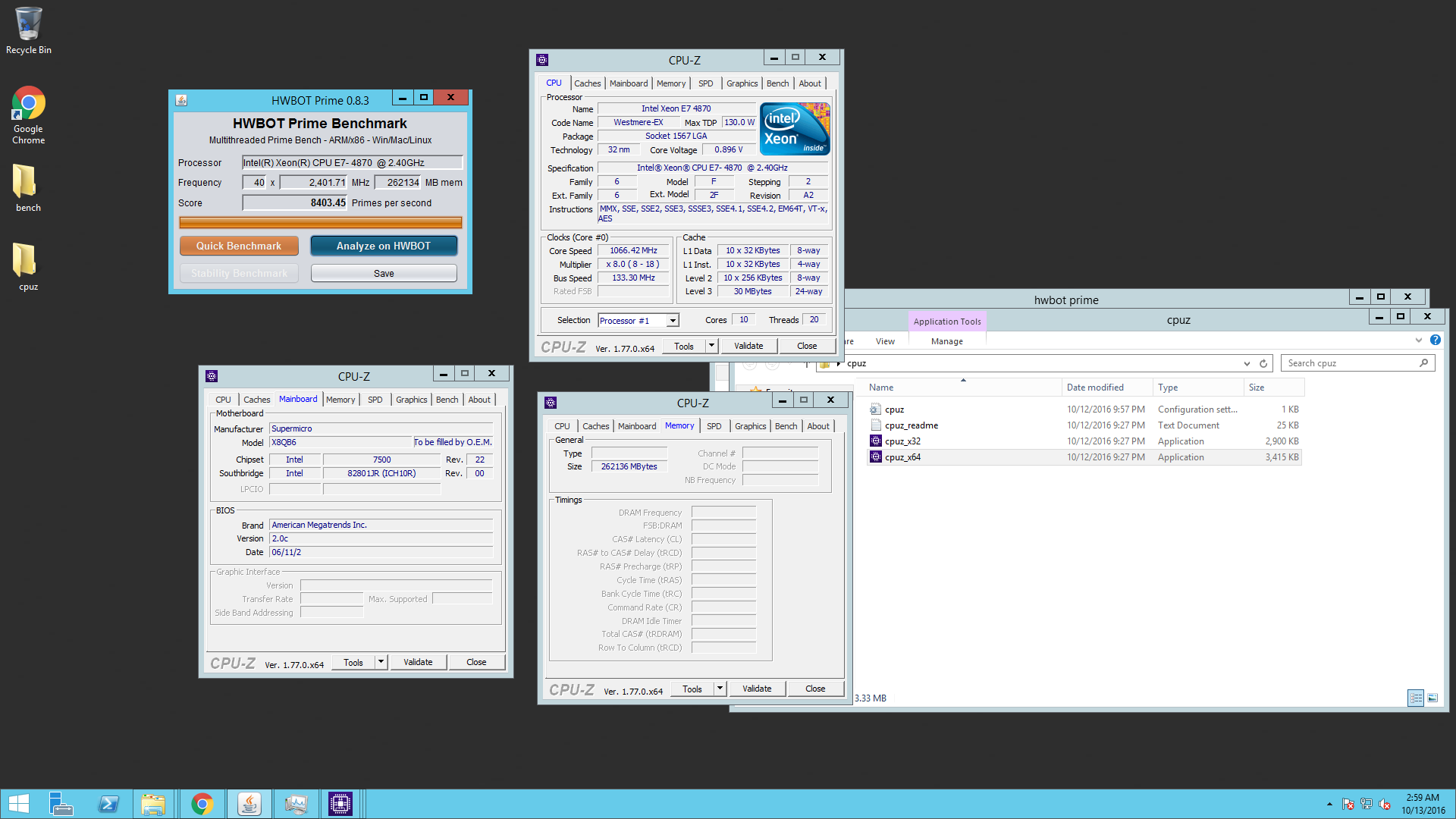This screenshot has height=819, width=1456.
Task: Expand the Explorer ribbon chevron
Action: tap(1418, 340)
